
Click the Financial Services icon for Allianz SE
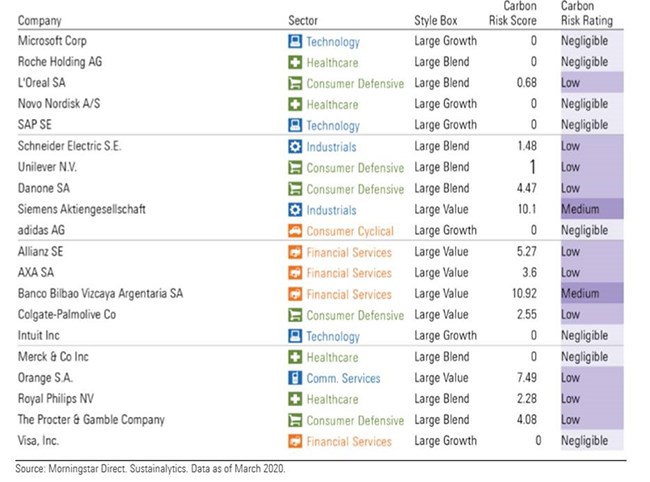[294, 252]
